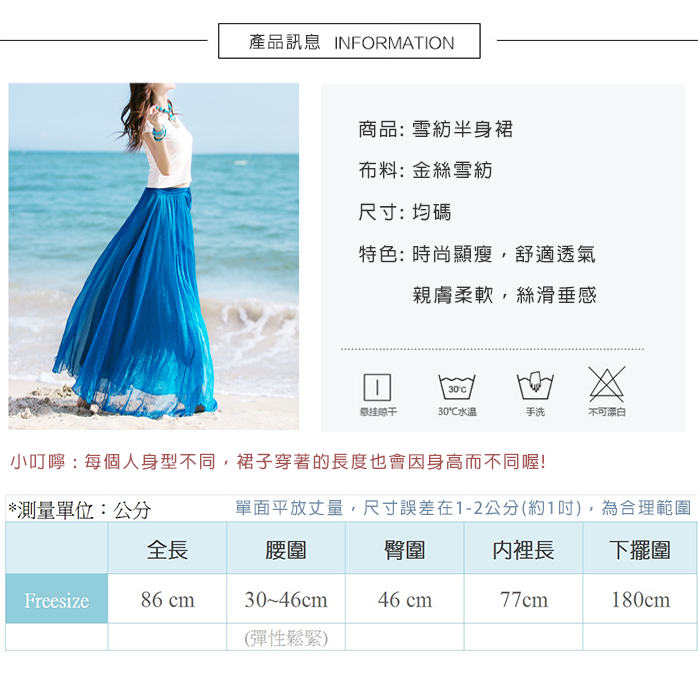The image size is (700, 686).
Task: Click the 30~46cm waist value
Action: point(286,599)
